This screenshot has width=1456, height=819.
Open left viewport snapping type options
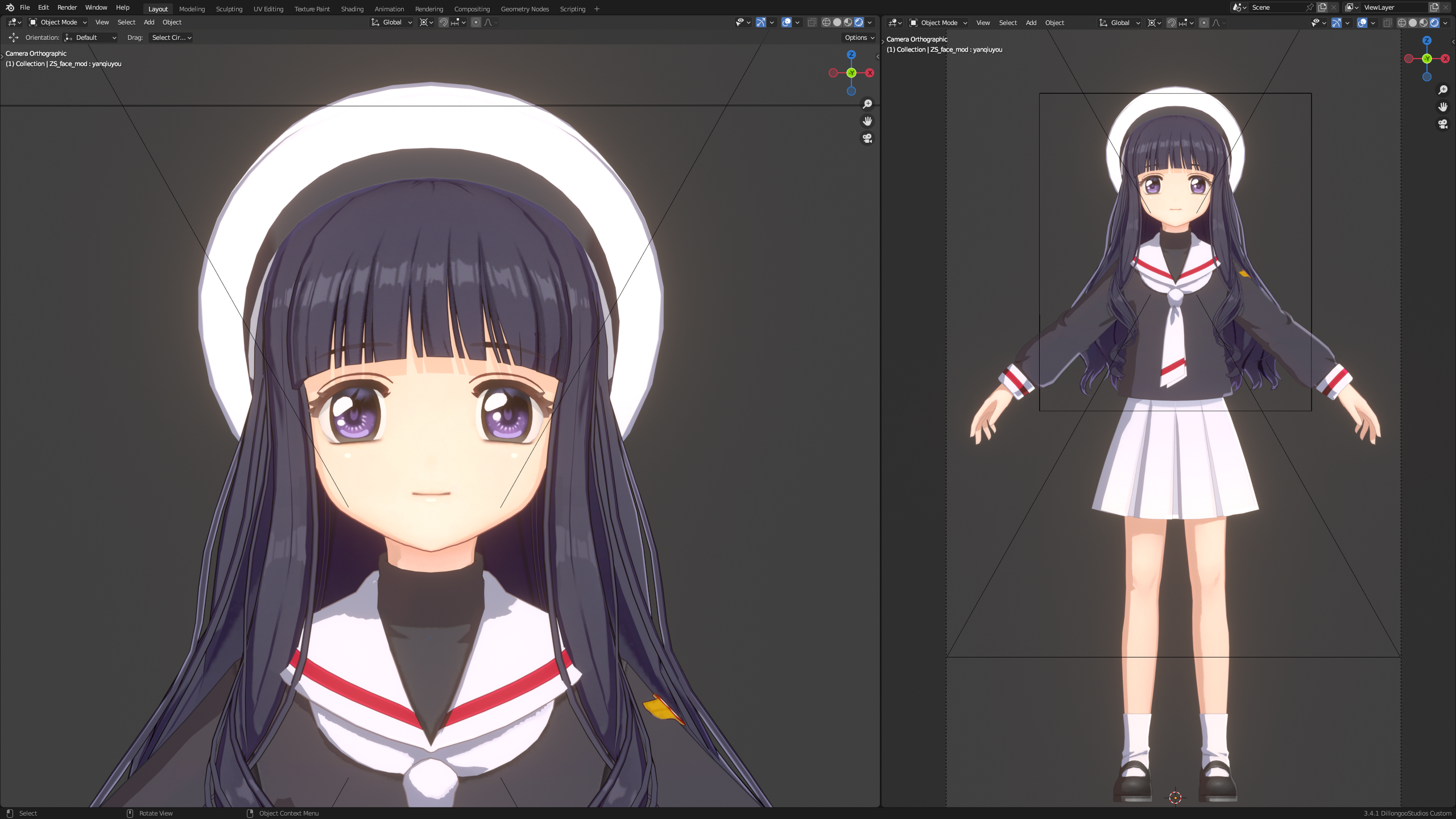tap(459, 22)
